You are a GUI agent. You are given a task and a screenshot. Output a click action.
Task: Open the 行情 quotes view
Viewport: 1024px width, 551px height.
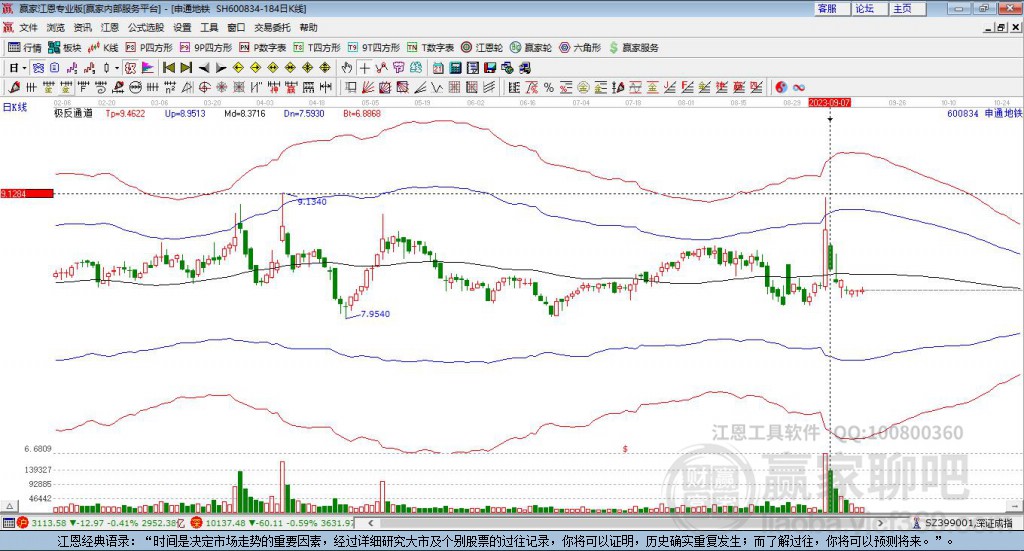[25, 48]
